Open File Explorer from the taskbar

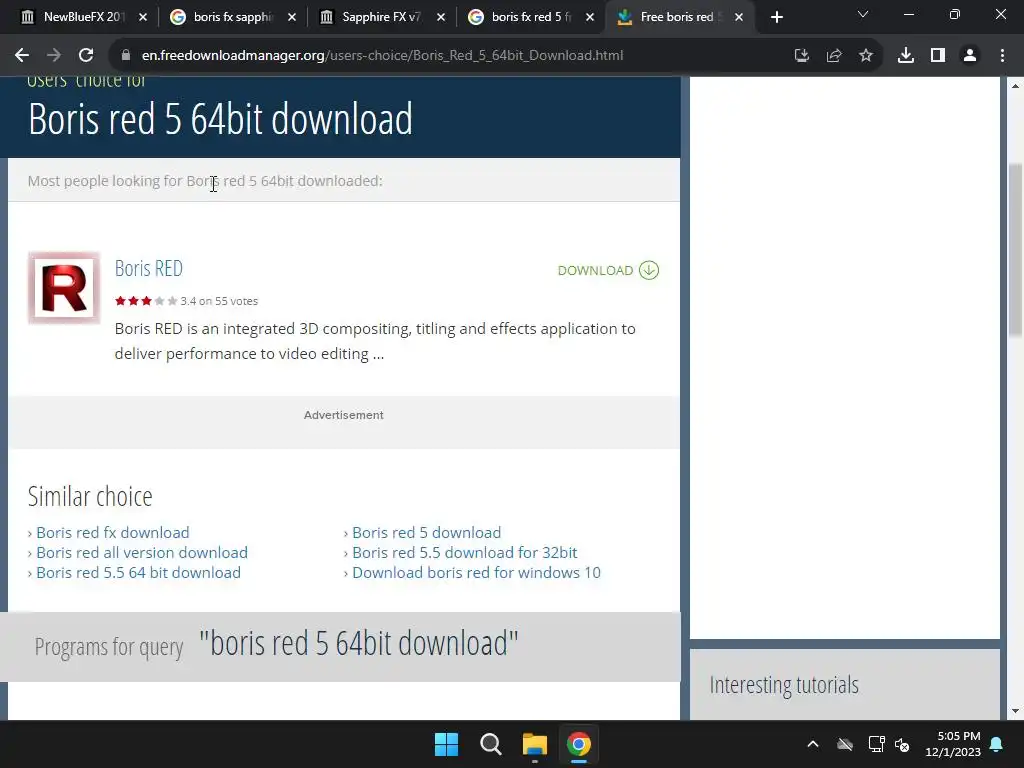(535, 744)
